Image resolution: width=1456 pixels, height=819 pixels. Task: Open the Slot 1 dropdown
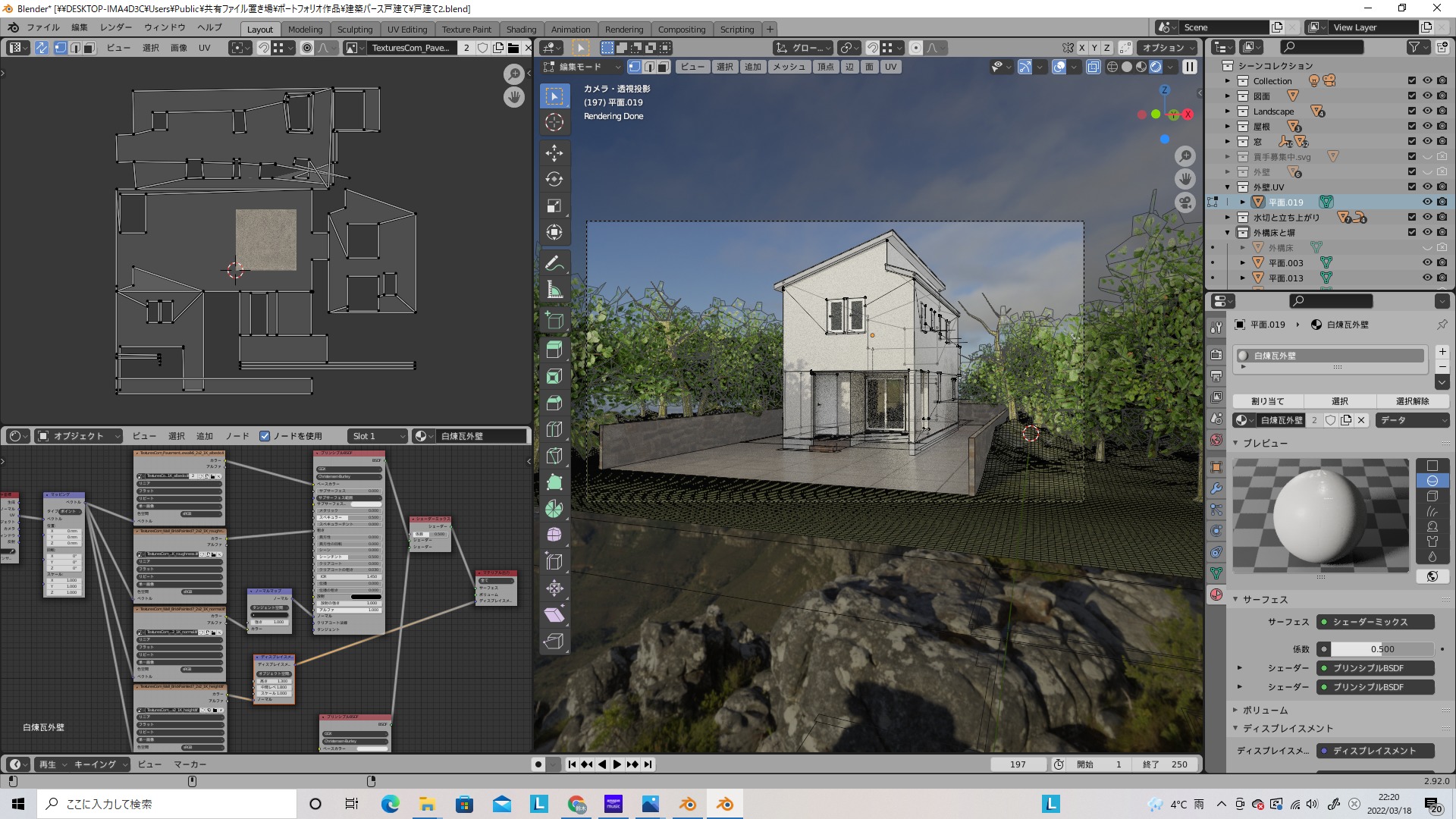coord(378,436)
